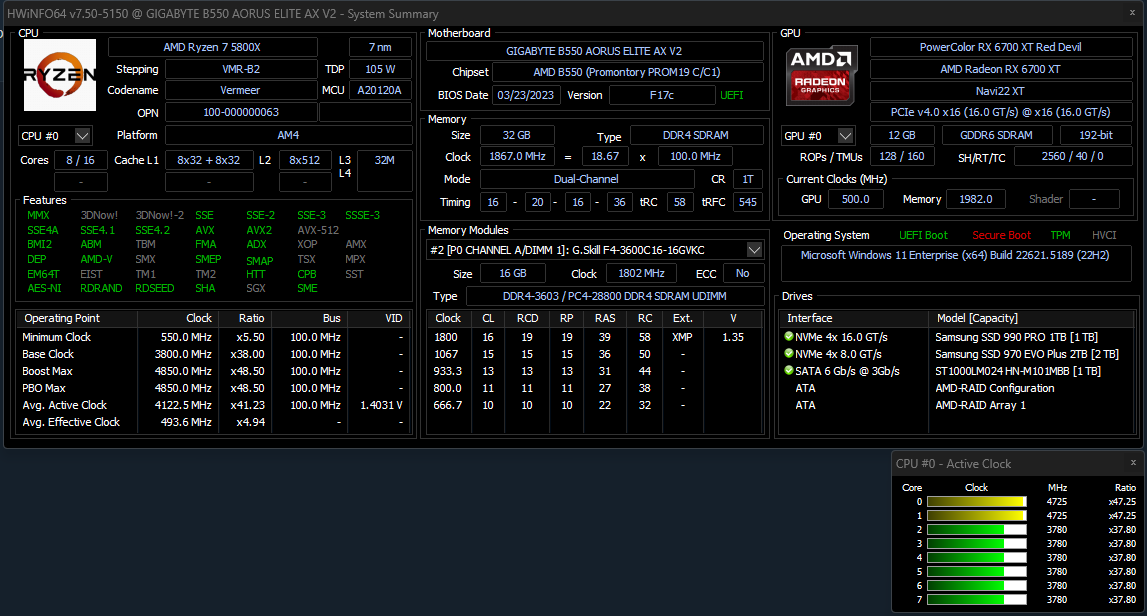
Task: Click the Codename value Vermeer
Action: click(241, 90)
